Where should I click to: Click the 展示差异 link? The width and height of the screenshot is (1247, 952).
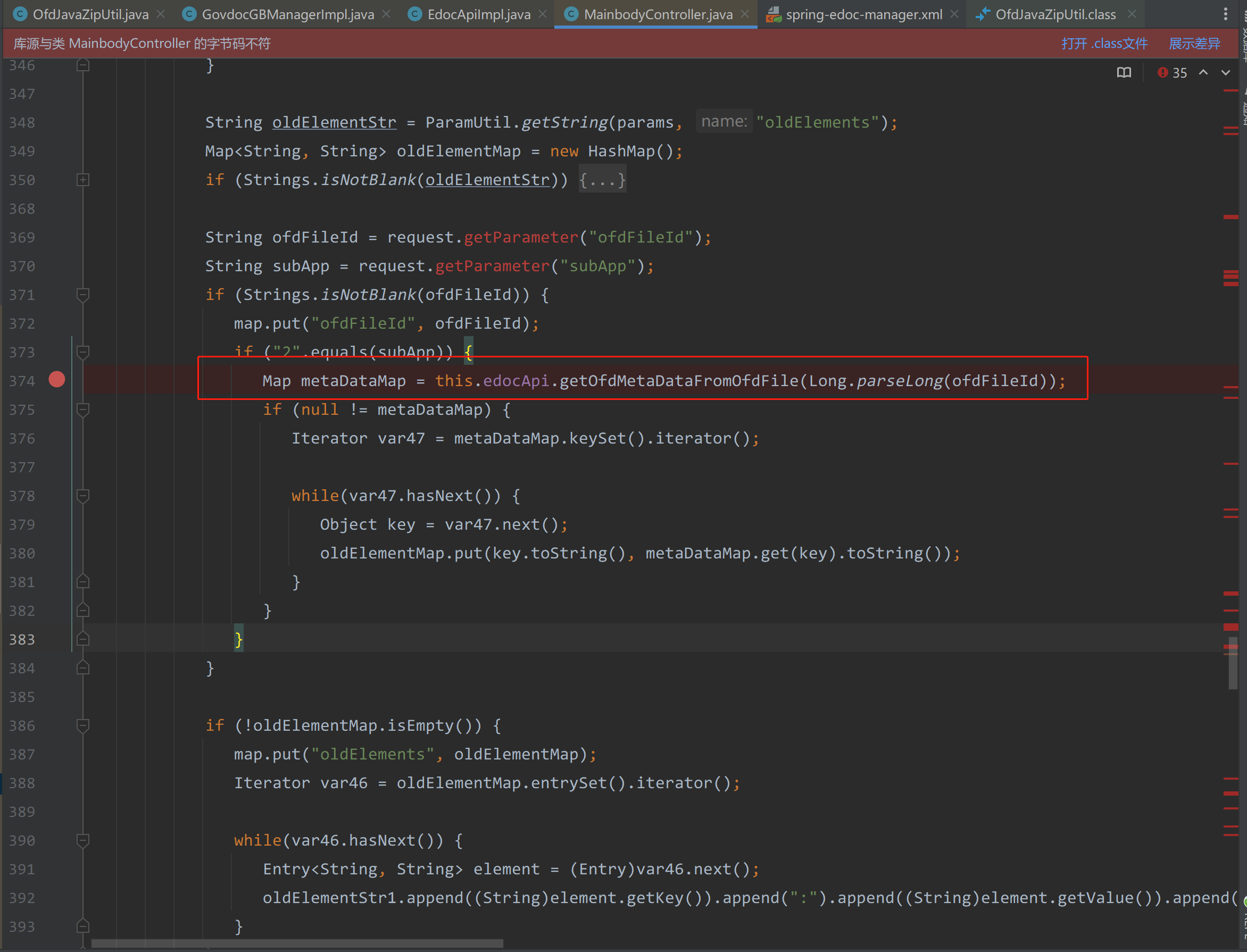[1194, 44]
